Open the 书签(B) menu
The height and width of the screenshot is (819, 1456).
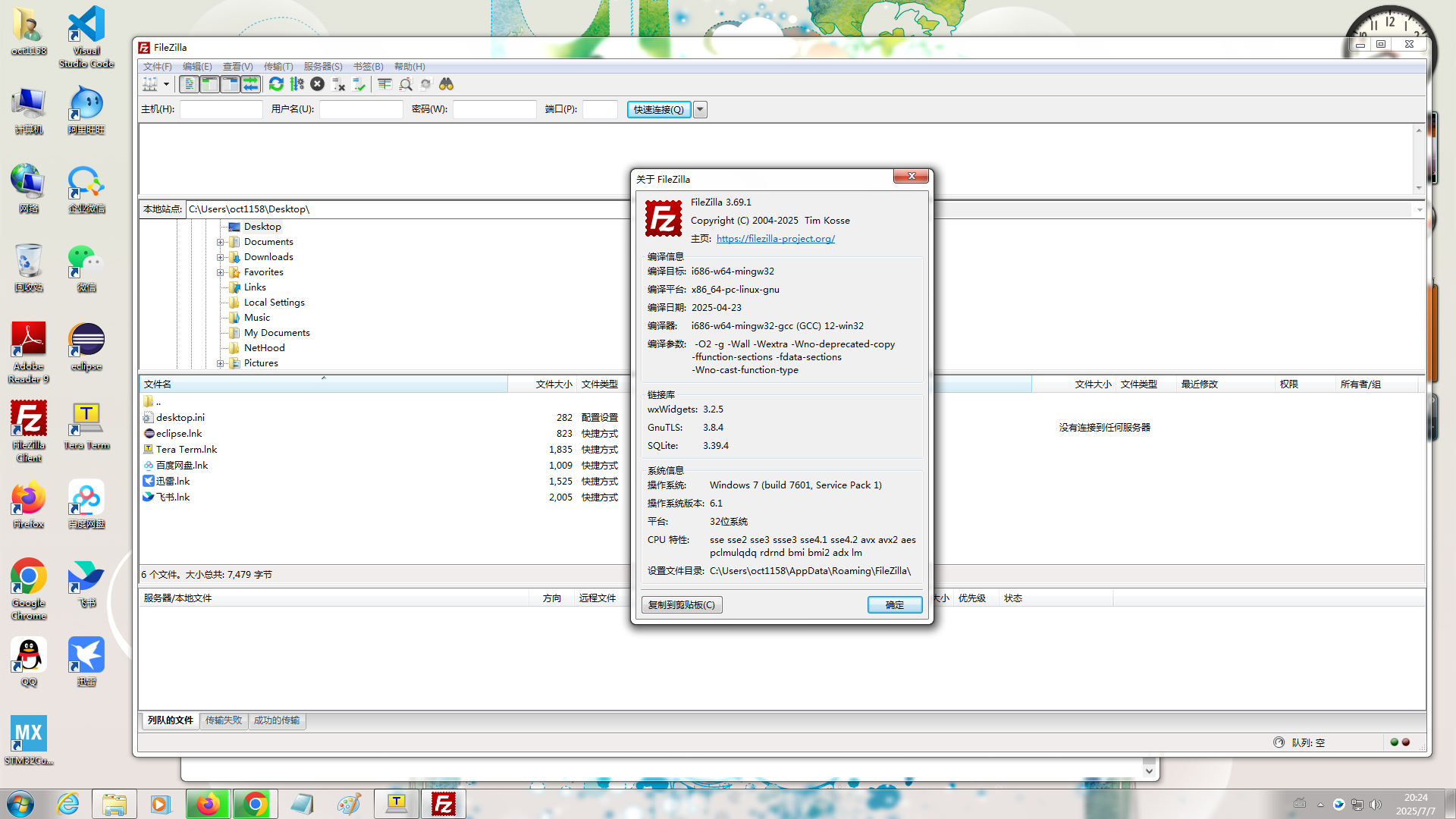point(369,67)
